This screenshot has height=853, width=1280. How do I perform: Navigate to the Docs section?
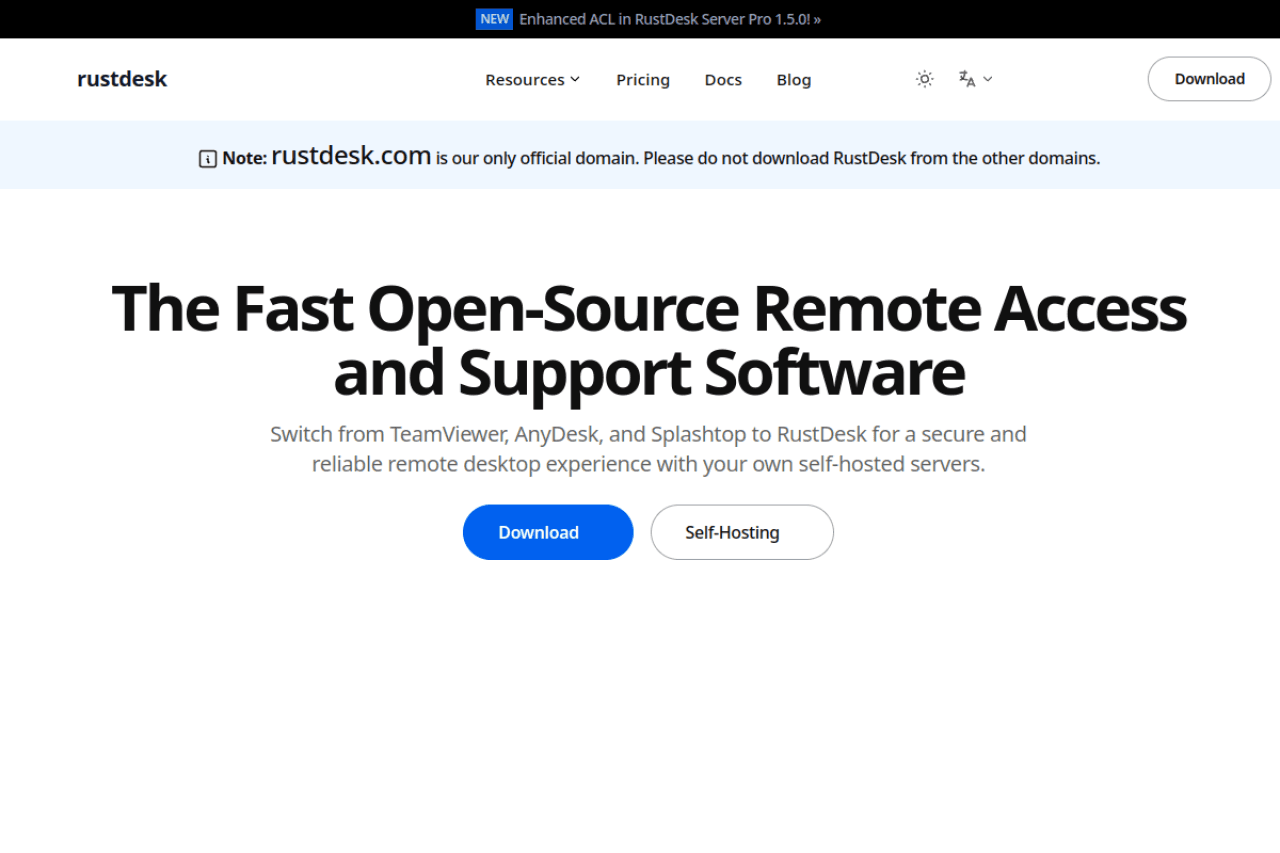[x=723, y=79]
